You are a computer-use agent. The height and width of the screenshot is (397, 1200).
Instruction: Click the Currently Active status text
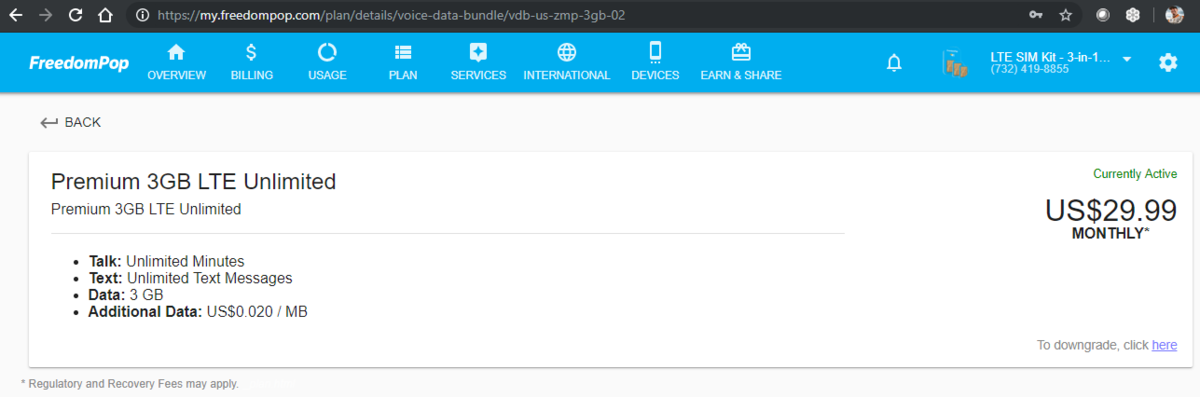(1135, 174)
